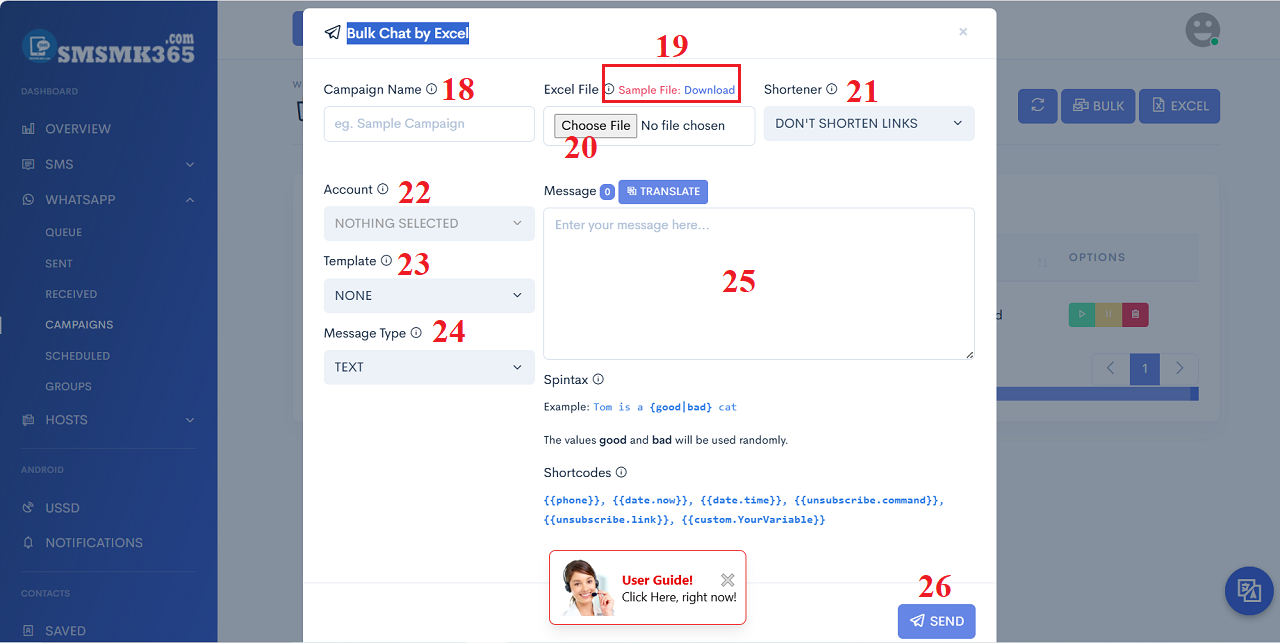Image resolution: width=1280 pixels, height=643 pixels.
Task: Click the Template info icon
Action: (x=386, y=261)
